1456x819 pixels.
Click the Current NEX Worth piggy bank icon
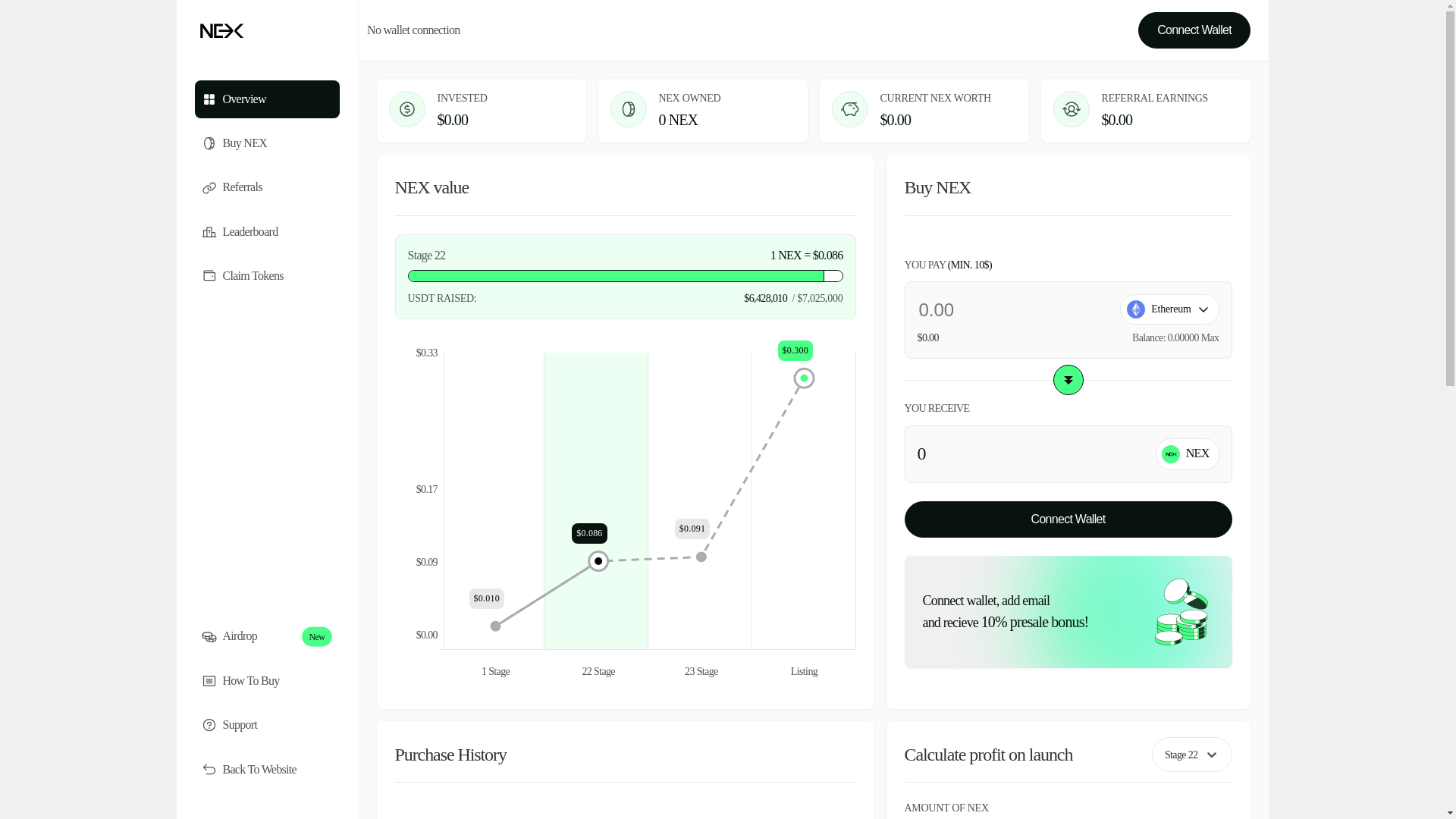(x=850, y=109)
